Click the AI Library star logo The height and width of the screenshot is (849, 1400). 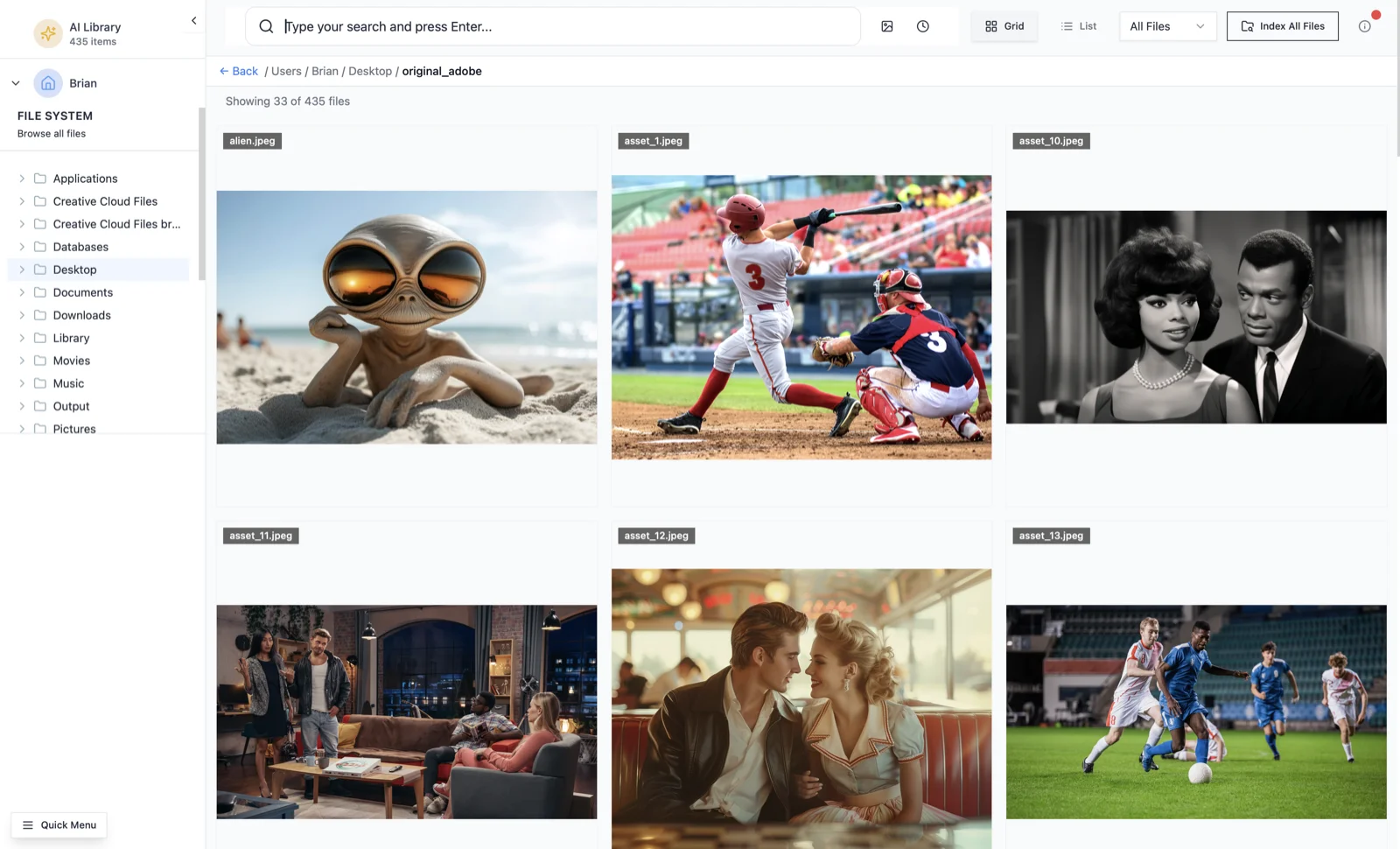click(x=47, y=33)
